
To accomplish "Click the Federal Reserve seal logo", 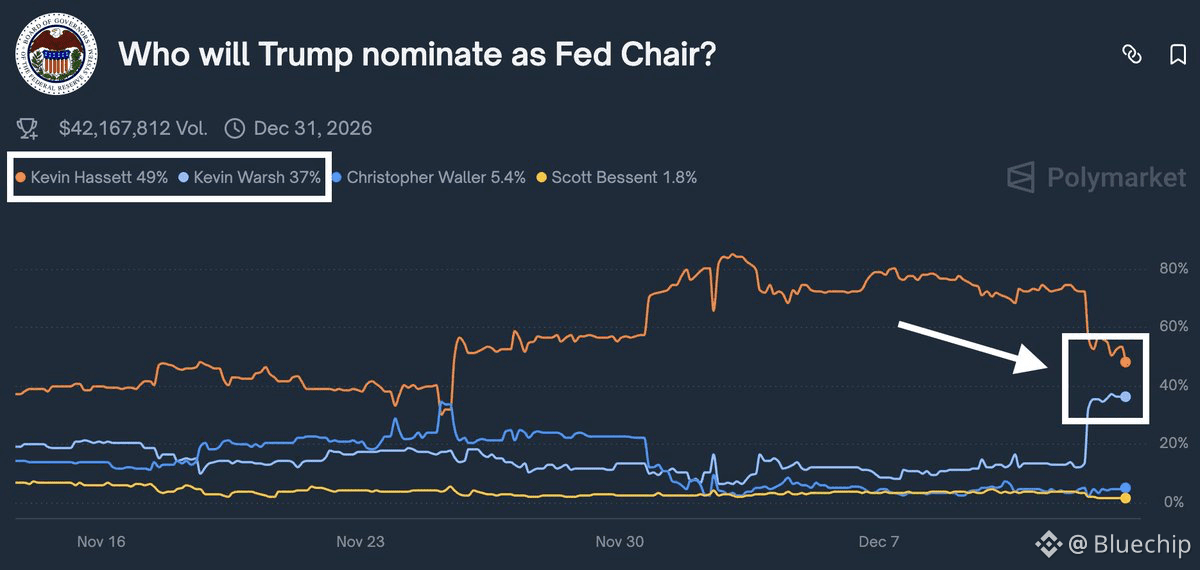I will (x=55, y=55).
